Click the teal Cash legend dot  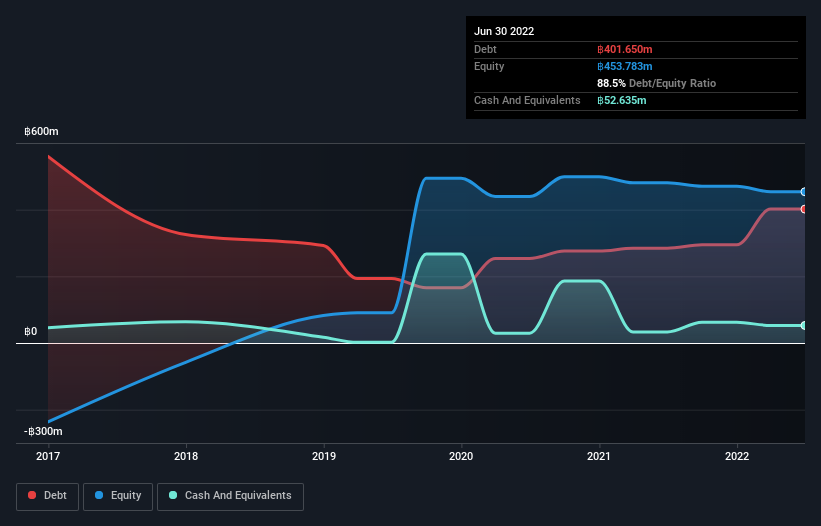click(173, 495)
